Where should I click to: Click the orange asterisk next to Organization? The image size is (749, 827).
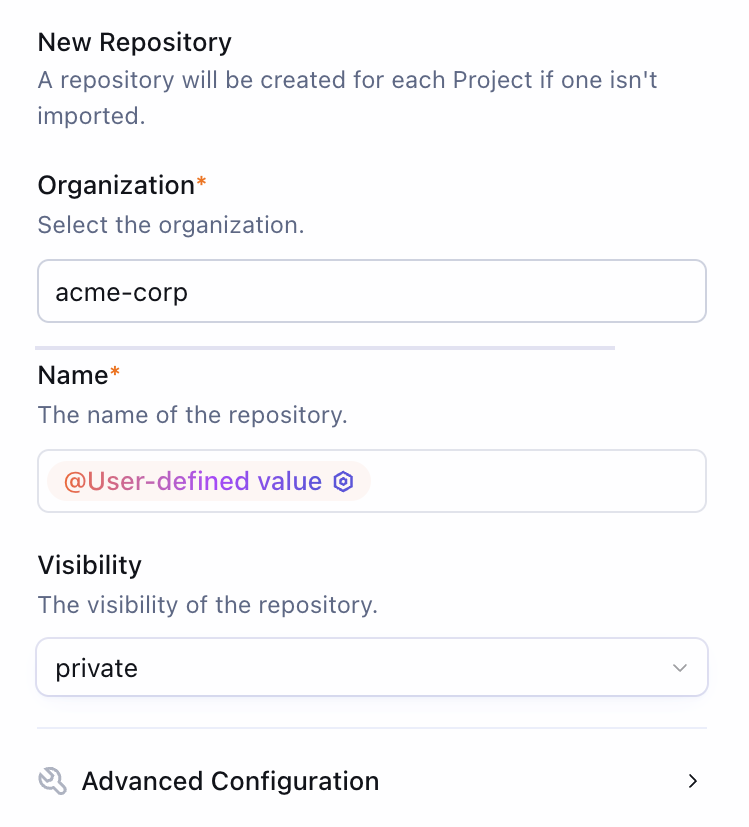click(201, 182)
